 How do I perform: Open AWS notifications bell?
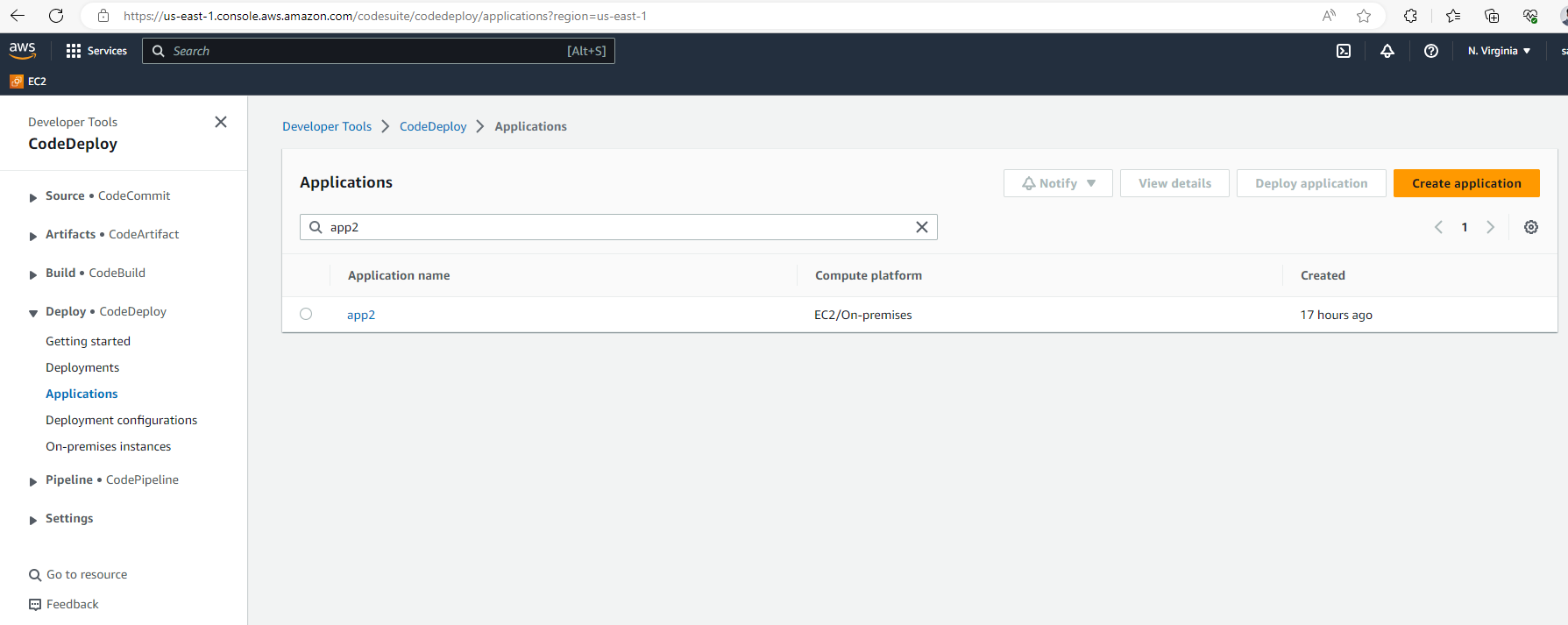click(x=1387, y=51)
